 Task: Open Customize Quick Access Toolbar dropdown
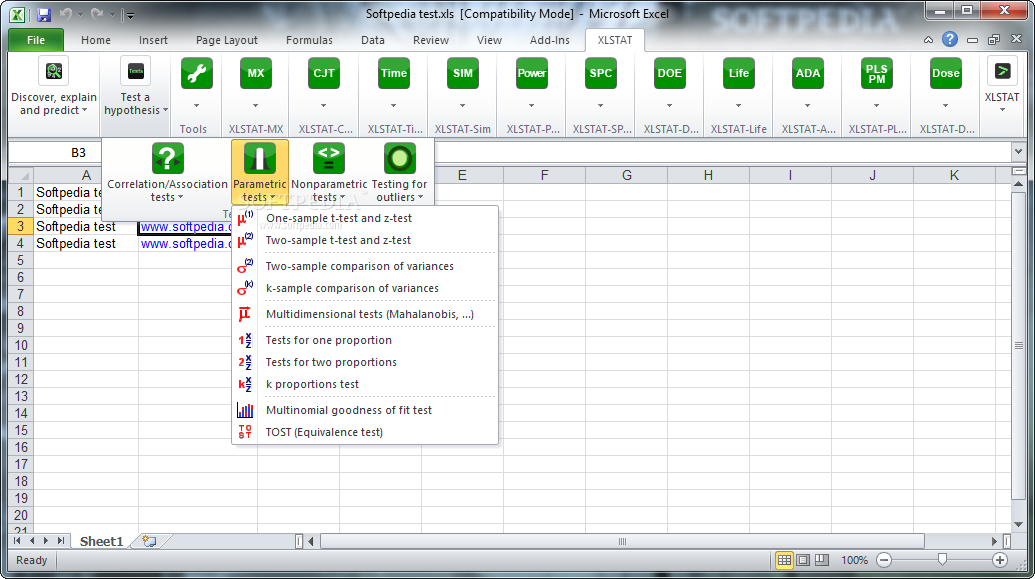[130, 15]
